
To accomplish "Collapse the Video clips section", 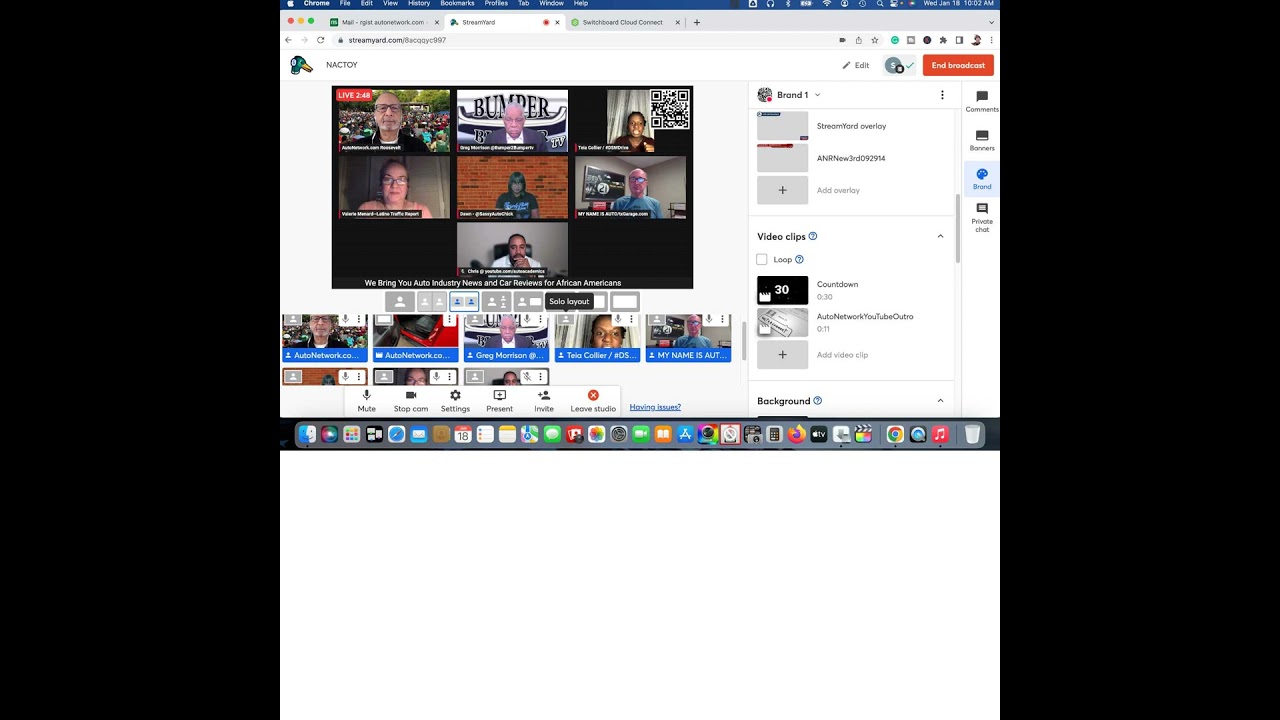I will pos(940,236).
